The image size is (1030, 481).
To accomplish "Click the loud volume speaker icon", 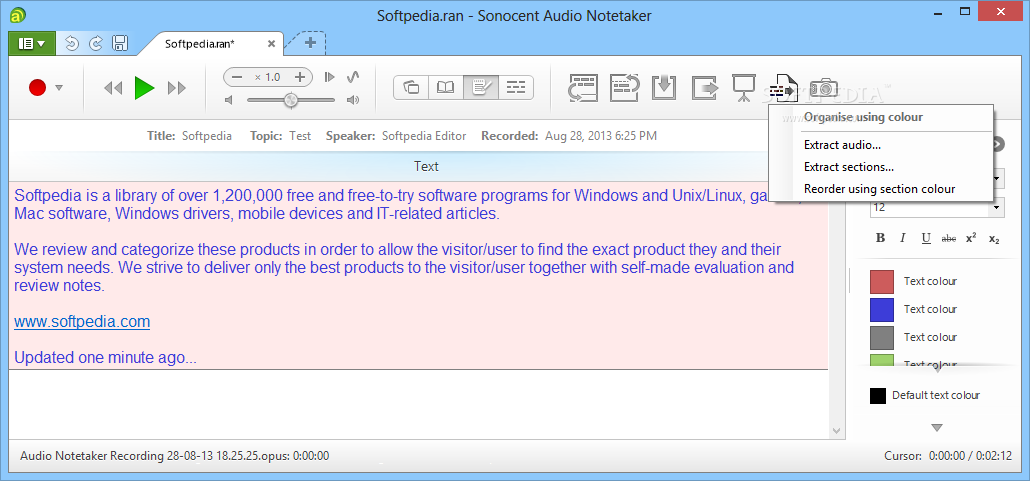I will [x=353, y=101].
